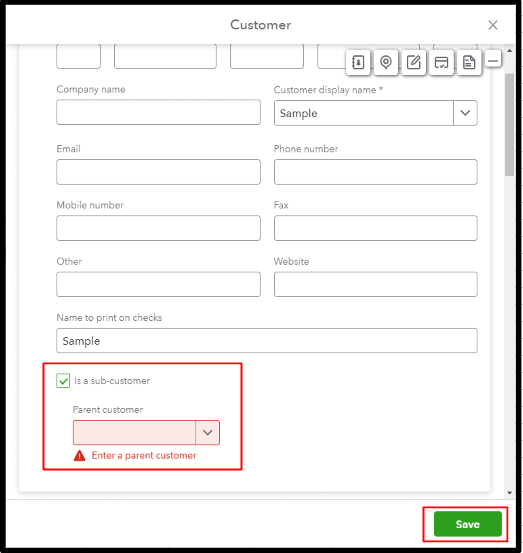Select the Phone number field
This screenshot has width=523, height=553.
point(376,172)
